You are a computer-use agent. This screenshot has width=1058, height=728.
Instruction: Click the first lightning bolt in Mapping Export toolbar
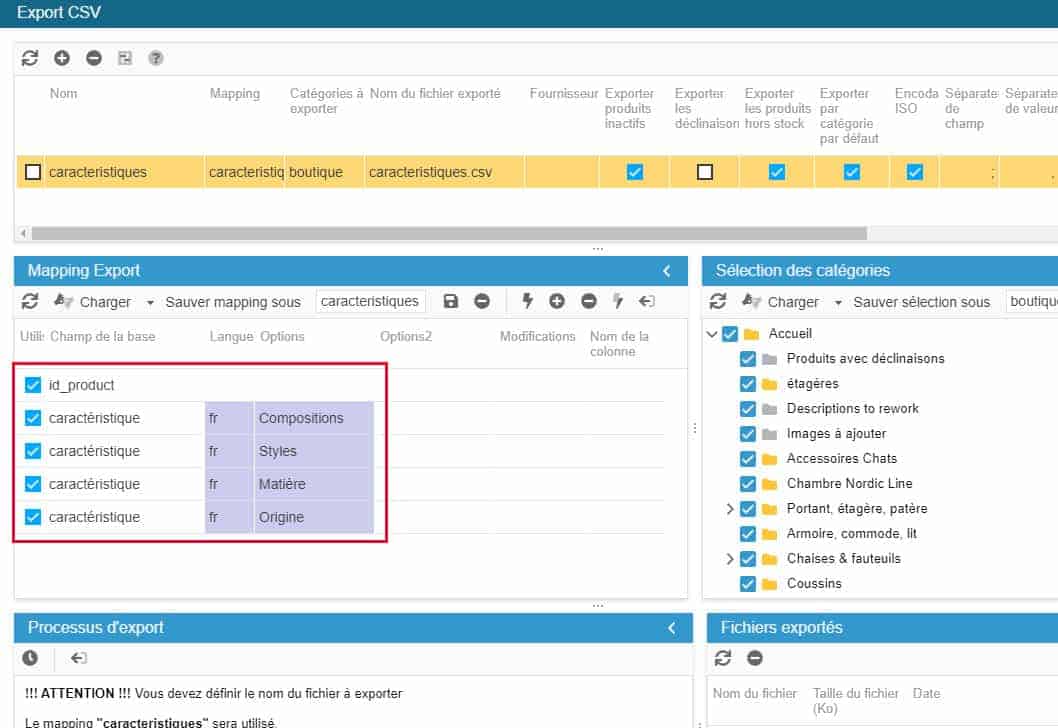pyautogui.click(x=528, y=301)
